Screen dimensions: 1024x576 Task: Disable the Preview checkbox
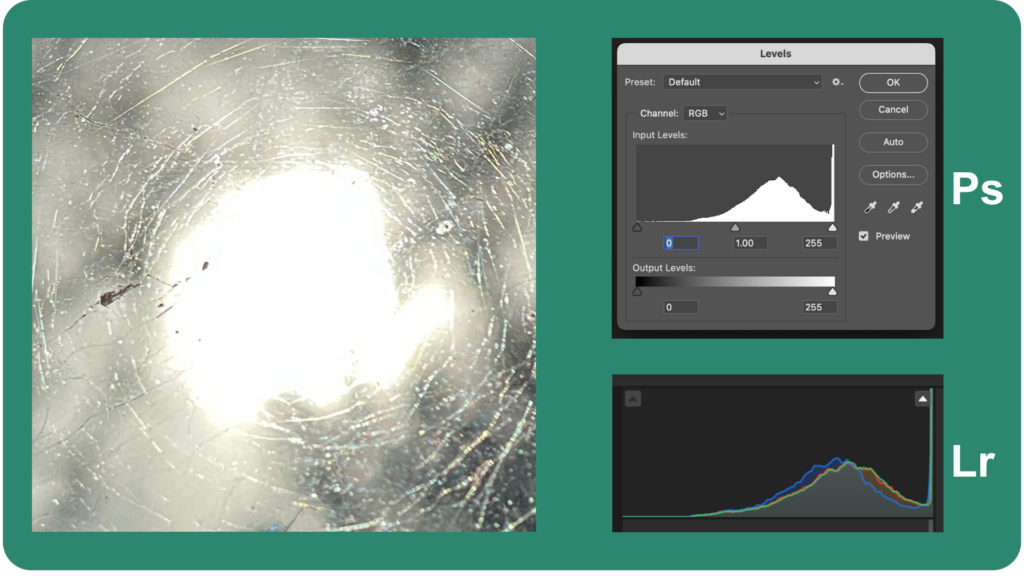tap(864, 236)
